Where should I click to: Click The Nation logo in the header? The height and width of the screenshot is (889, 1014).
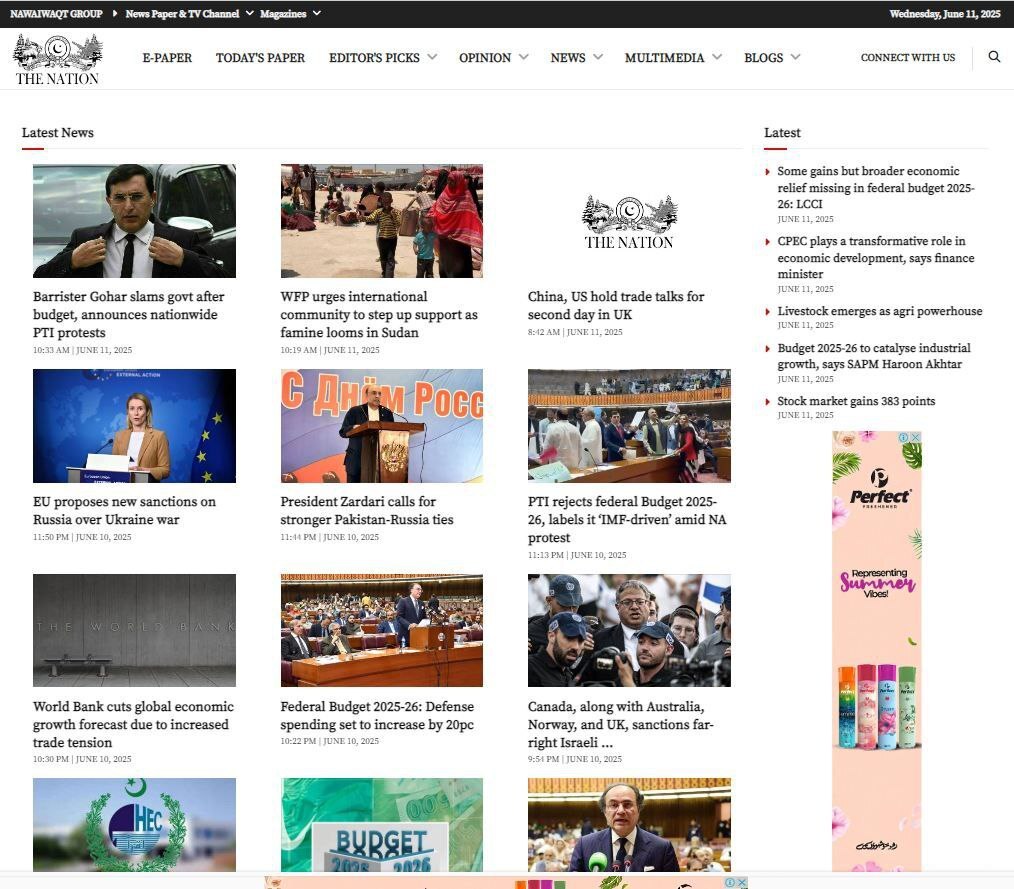[57, 59]
